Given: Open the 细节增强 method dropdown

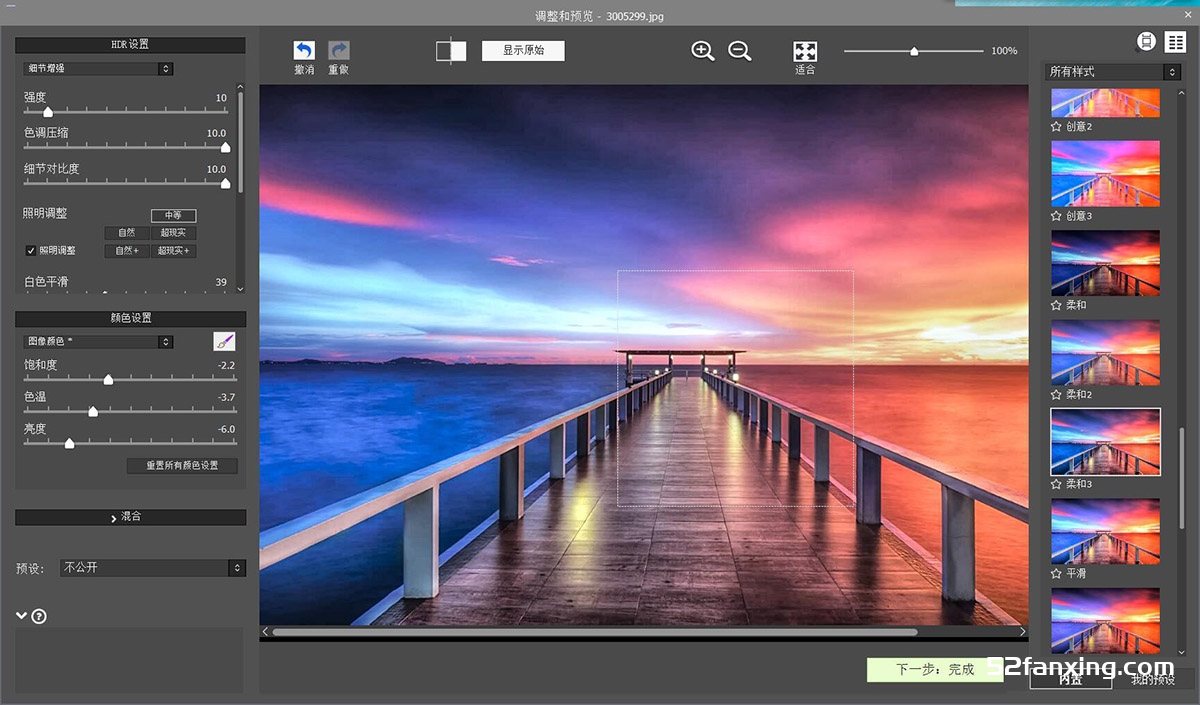Looking at the screenshot, I should click(x=98, y=69).
